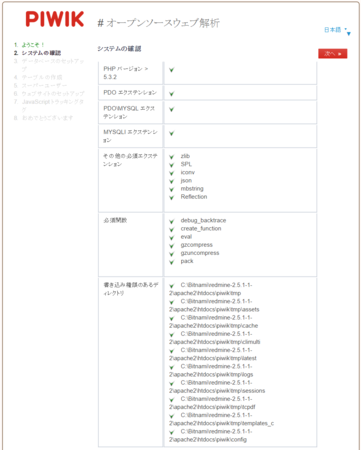Click check mark beside gzuncompress
Screen dimensions: 361x450
[172, 254]
